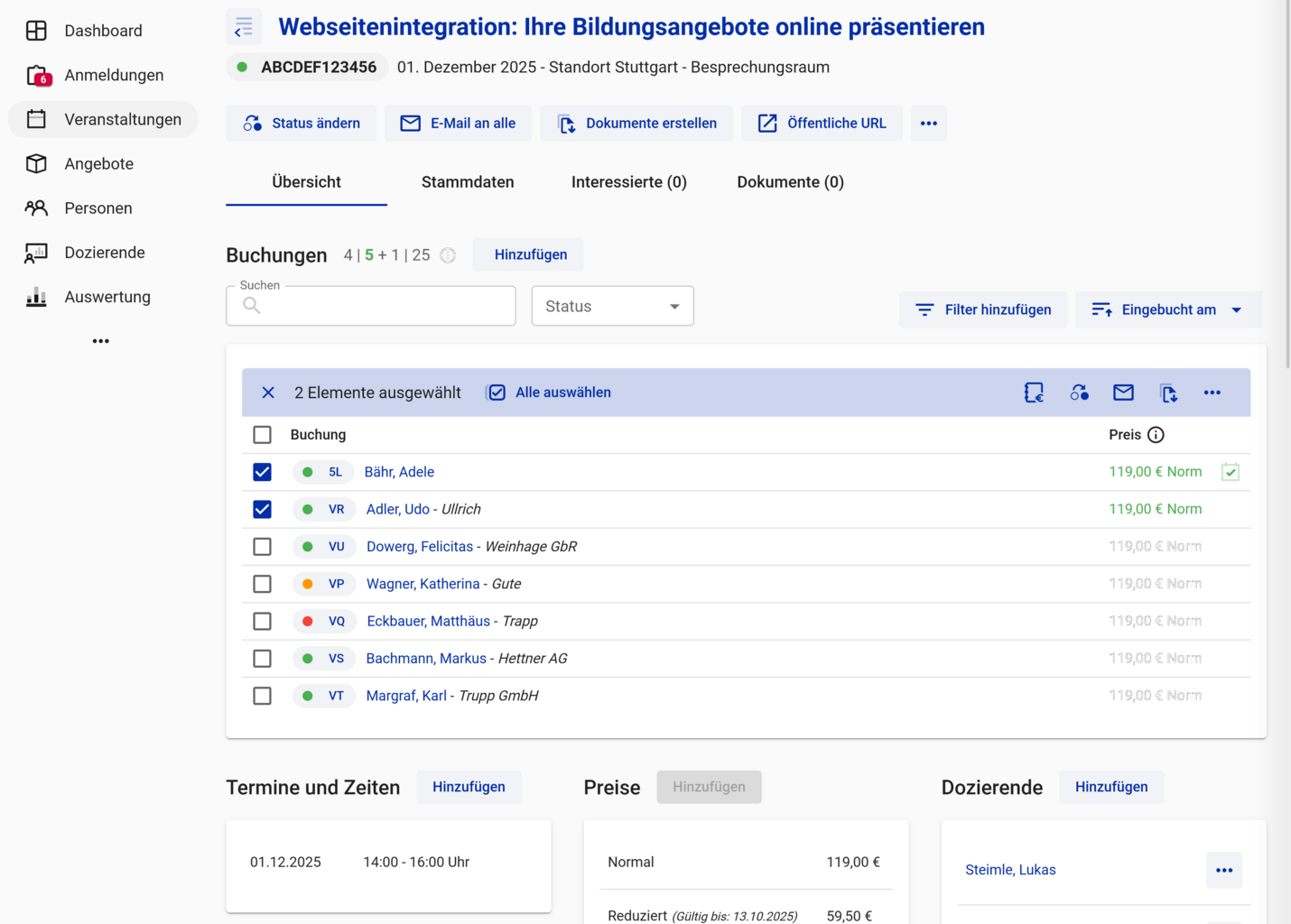Click change status icon in selection bar
1291x924 pixels.
pyautogui.click(x=1079, y=393)
